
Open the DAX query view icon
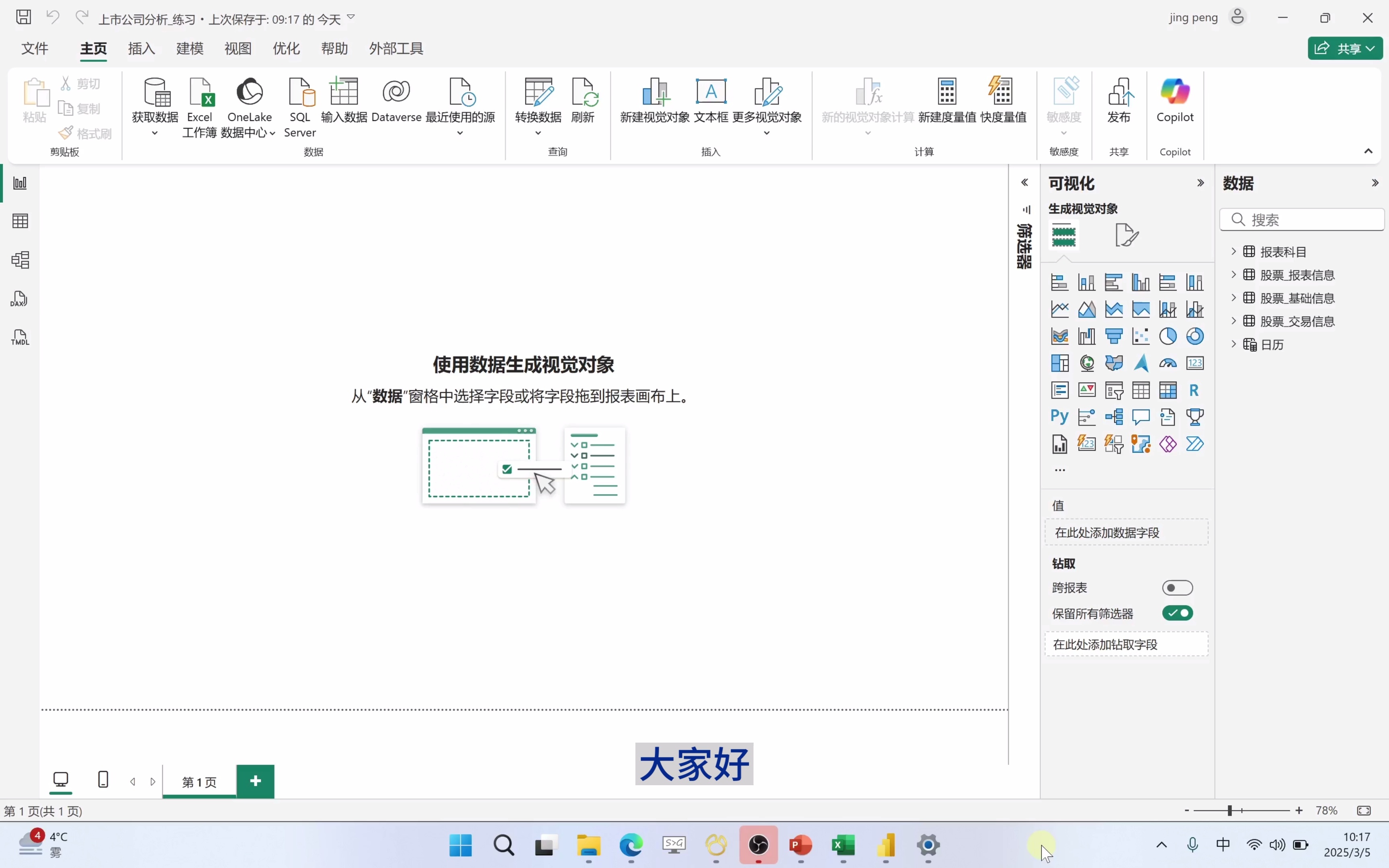tap(19, 299)
